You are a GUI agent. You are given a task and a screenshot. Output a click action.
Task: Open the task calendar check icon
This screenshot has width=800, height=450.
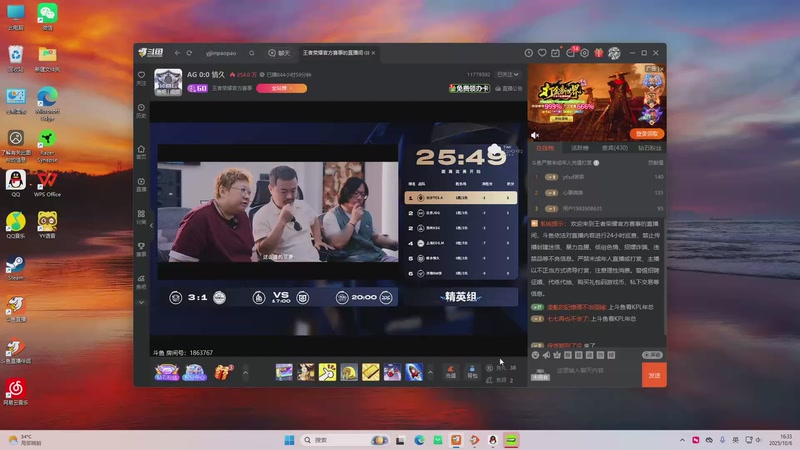(556, 53)
